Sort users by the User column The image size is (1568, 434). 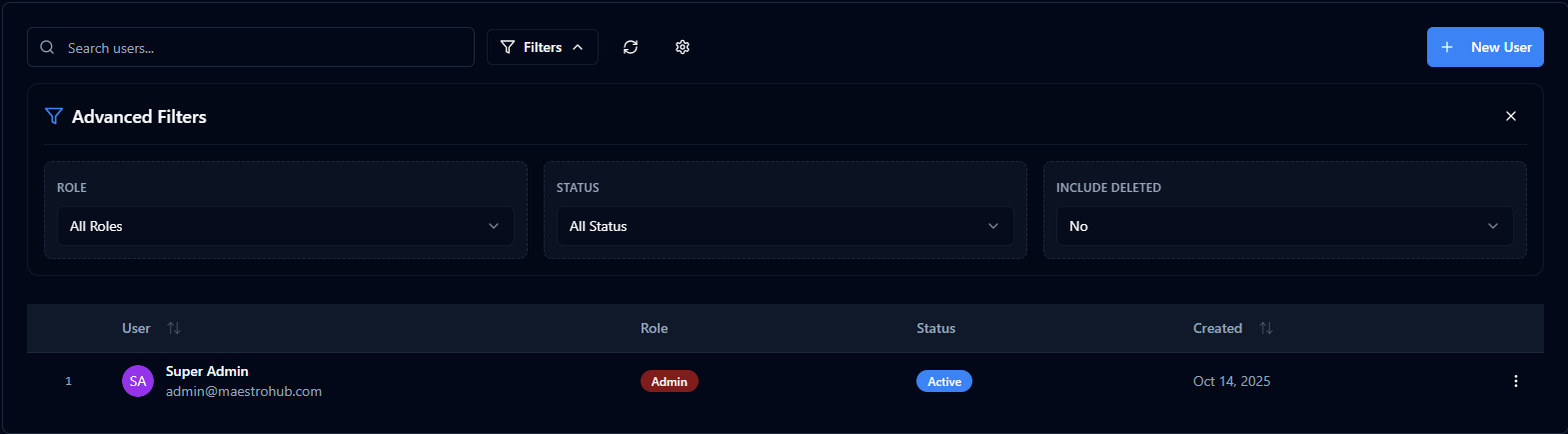click(x=174, y=328)
